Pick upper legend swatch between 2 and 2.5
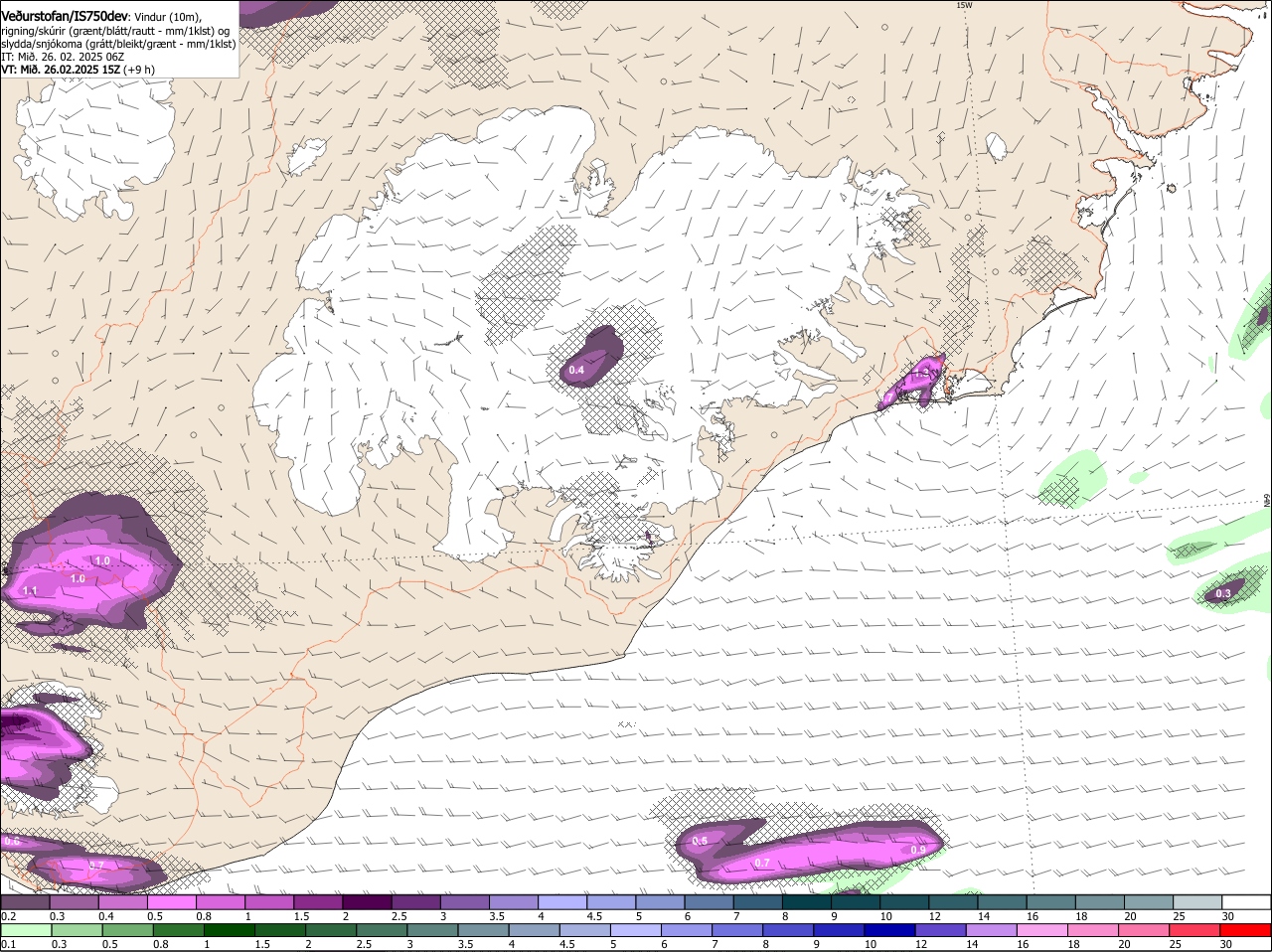 tap(367, 901)
